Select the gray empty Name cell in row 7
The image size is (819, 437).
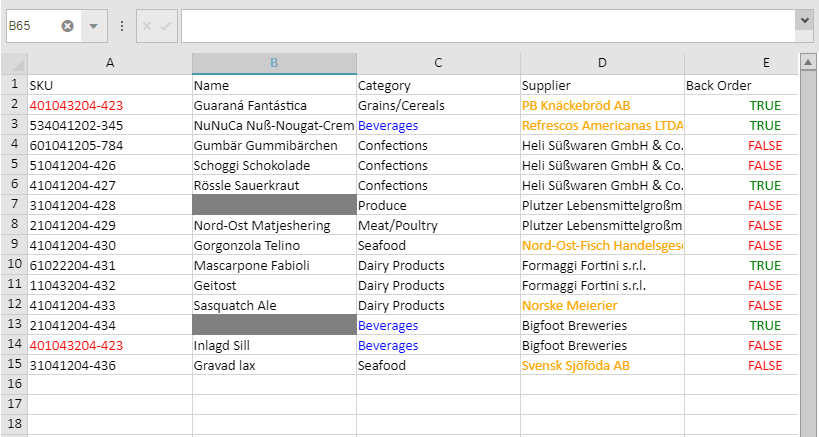pyautogui.click(x=274, y=205)
